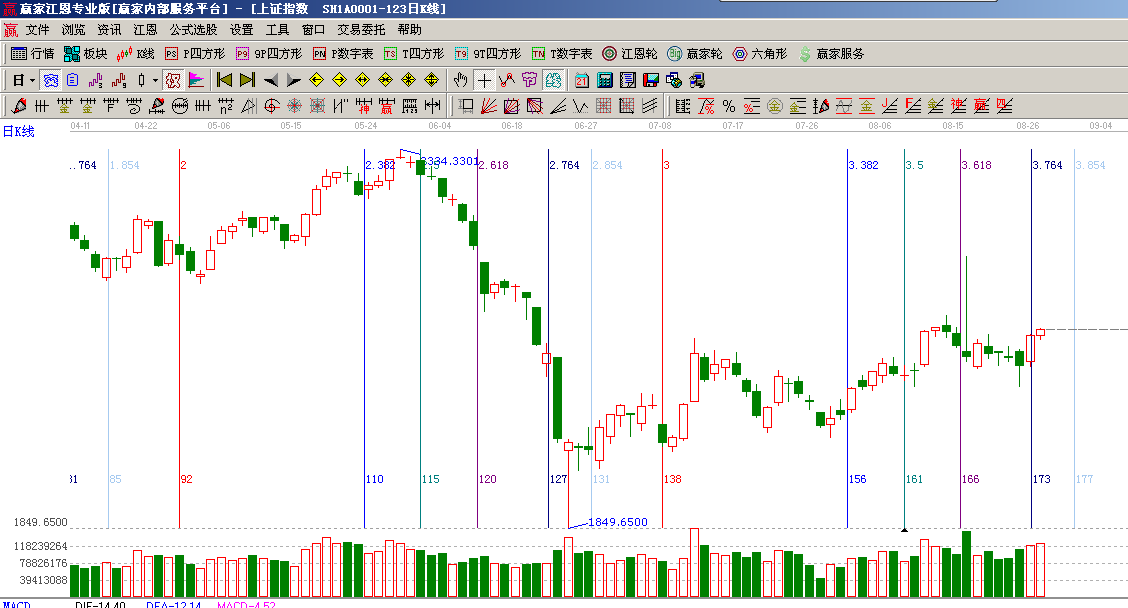Screen dimensions: 1128x608
Task: Expand the 日 period dropdown arrow
Action: 32,80
